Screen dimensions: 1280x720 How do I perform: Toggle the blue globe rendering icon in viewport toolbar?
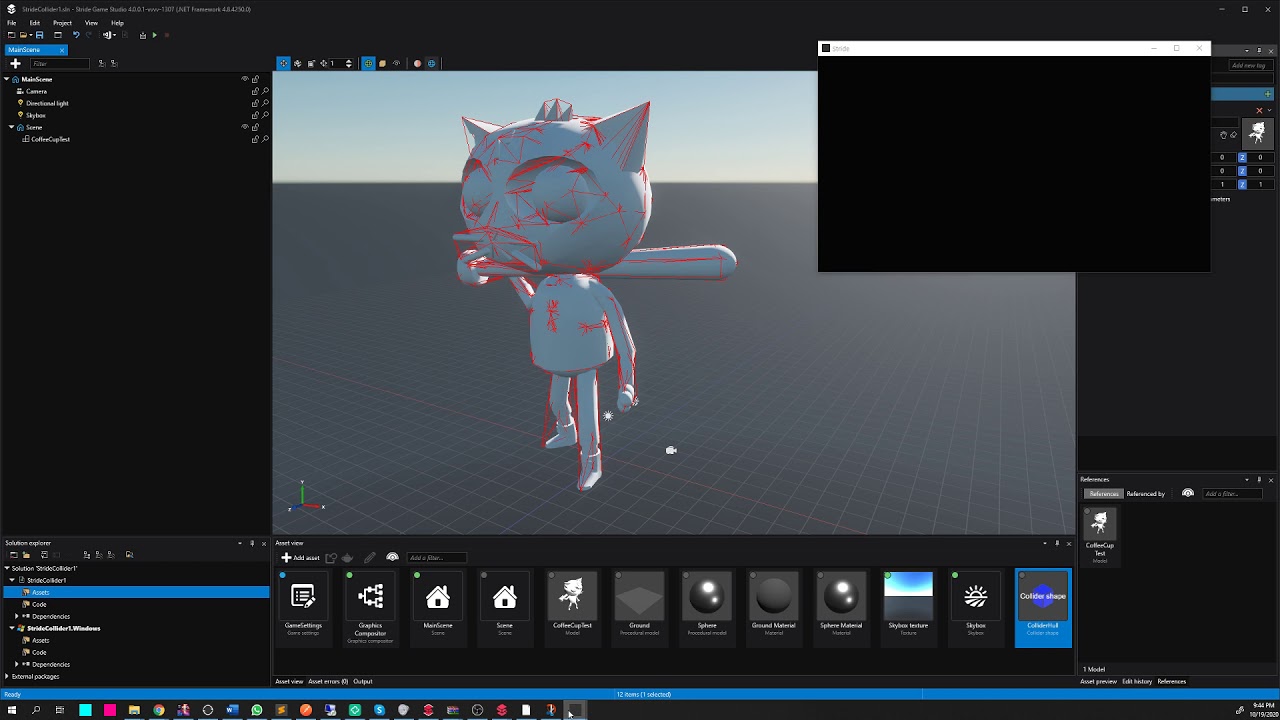pos(432,63)
